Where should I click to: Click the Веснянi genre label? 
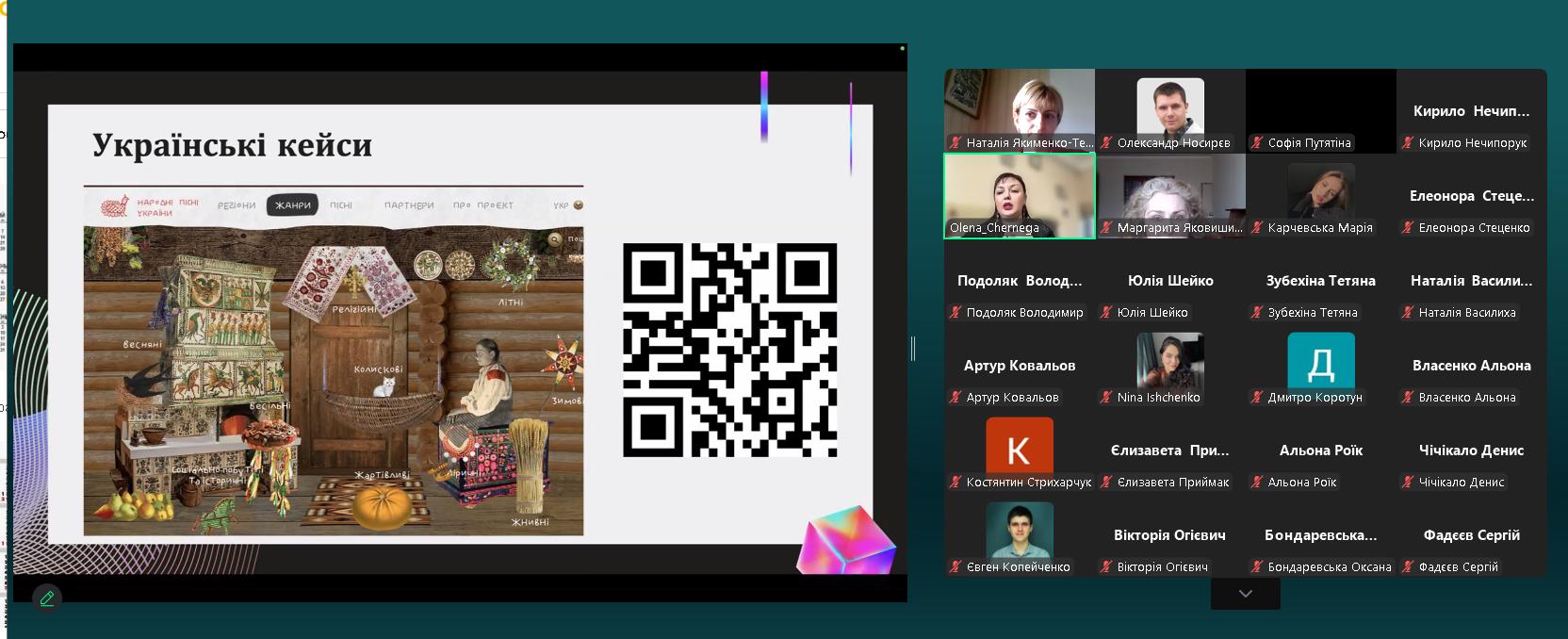tap(142, 345)
